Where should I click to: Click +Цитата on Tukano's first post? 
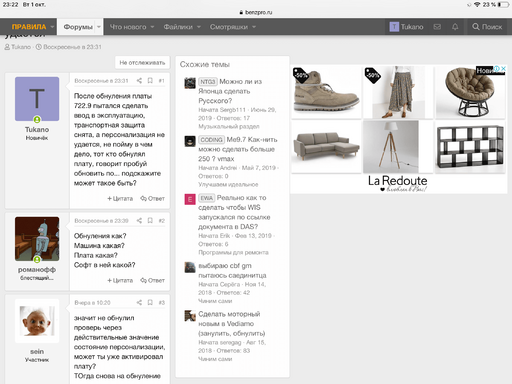pos(120,198)
